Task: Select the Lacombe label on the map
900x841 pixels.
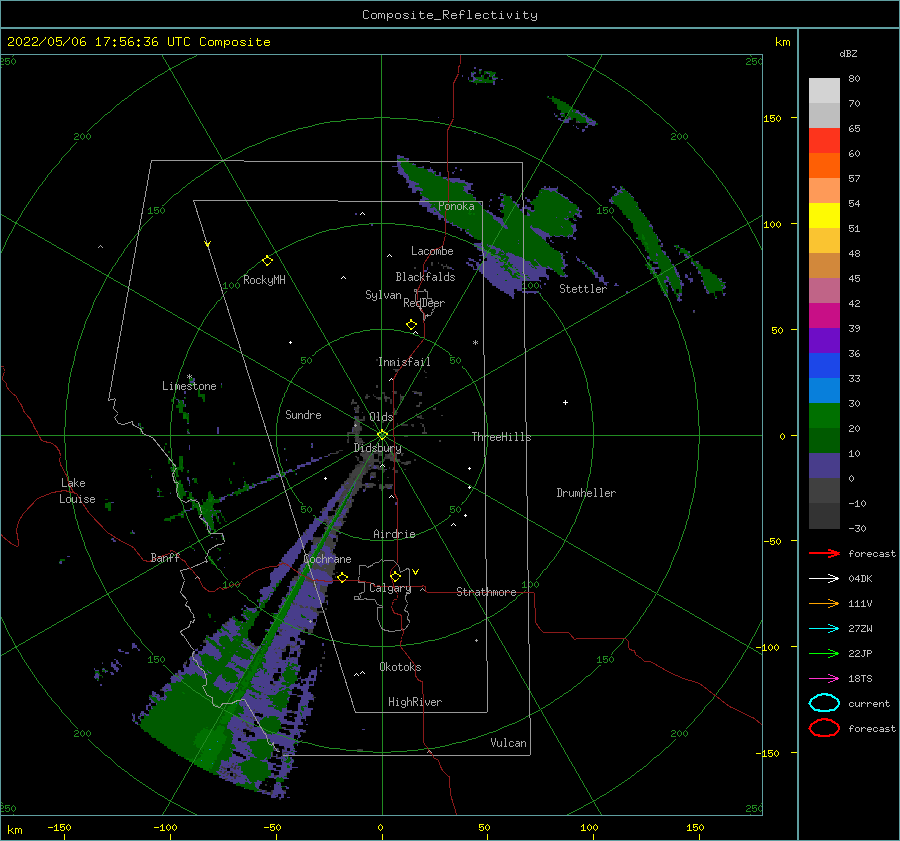Action: point(432,251)
